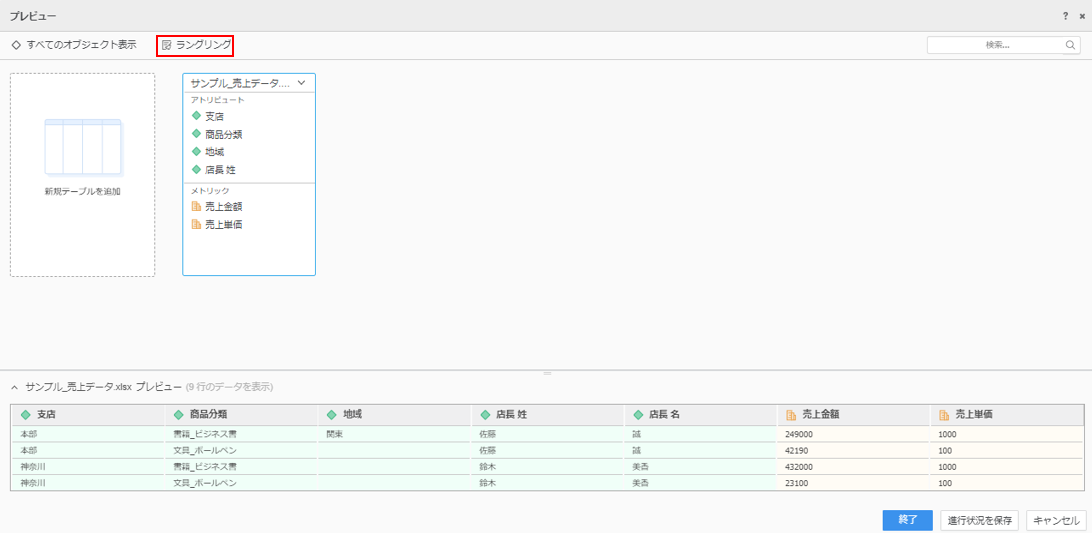Click the 支店 column header diamond icon
The image size is (1092, 533).
(x=26, y=415)
